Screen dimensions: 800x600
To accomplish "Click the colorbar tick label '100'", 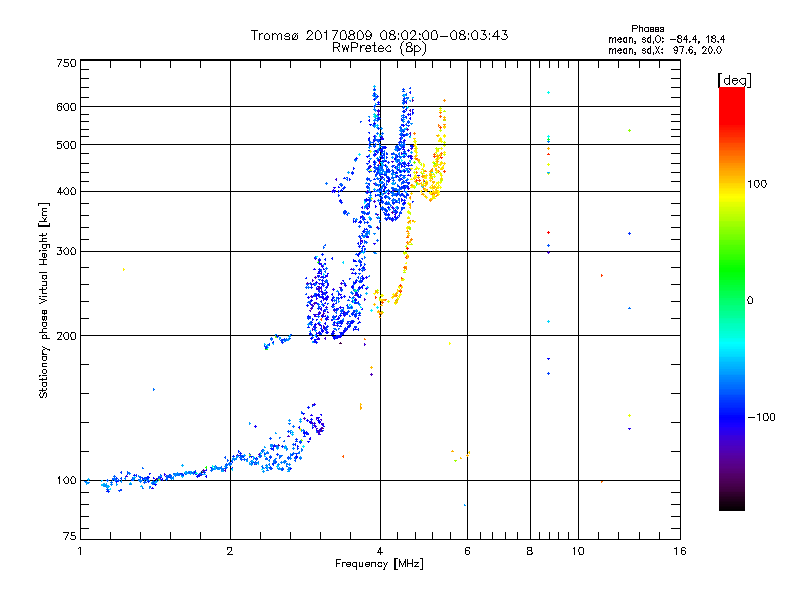I will (x=757, y=184).
